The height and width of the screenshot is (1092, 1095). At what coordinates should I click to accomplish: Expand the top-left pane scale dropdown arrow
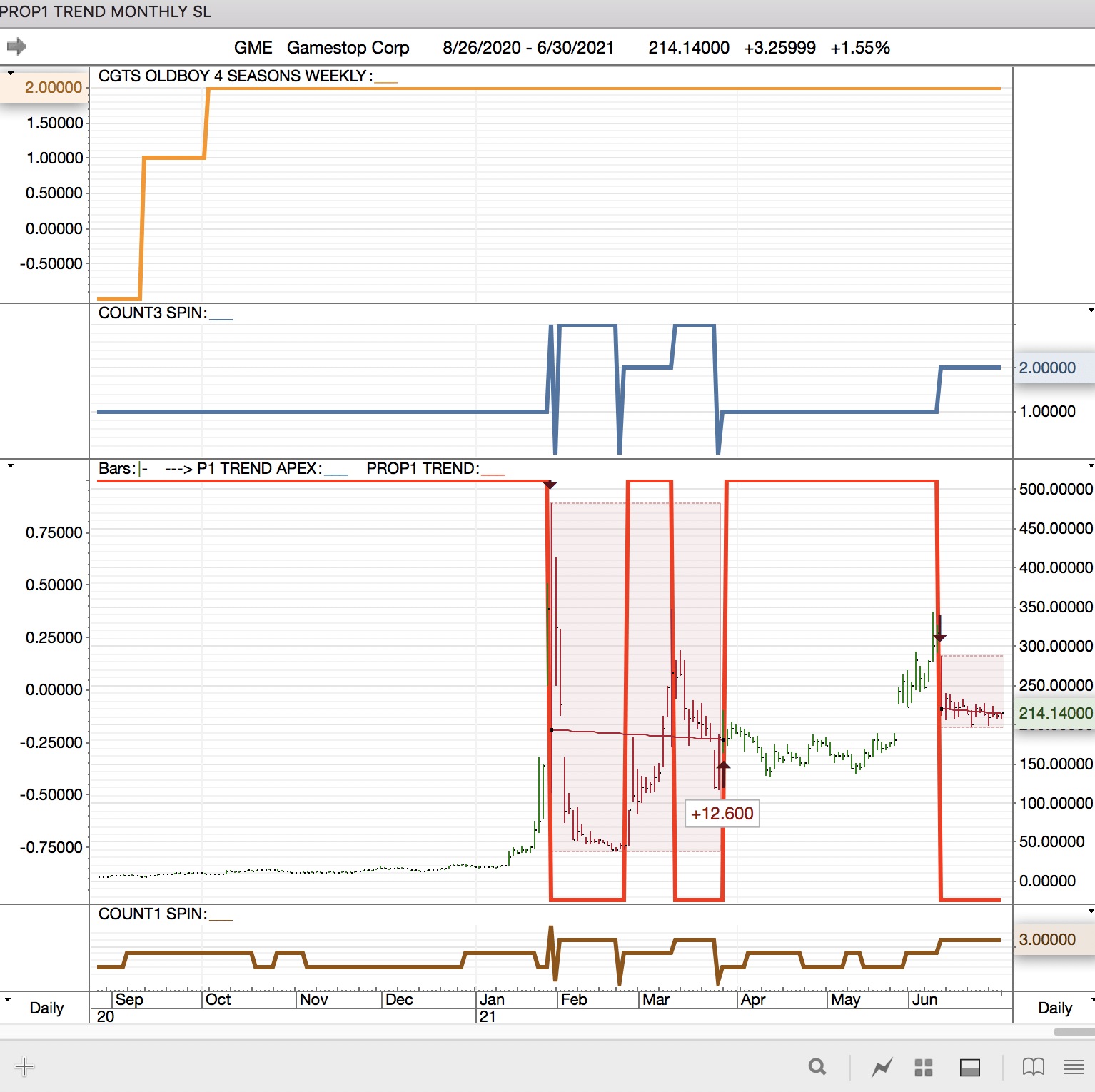10,74
